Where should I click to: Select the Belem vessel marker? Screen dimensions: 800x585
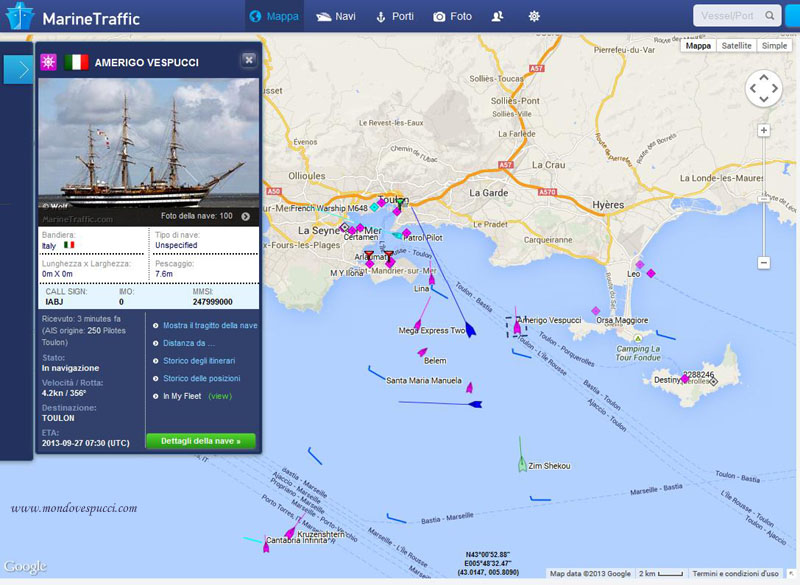[422, 351]
